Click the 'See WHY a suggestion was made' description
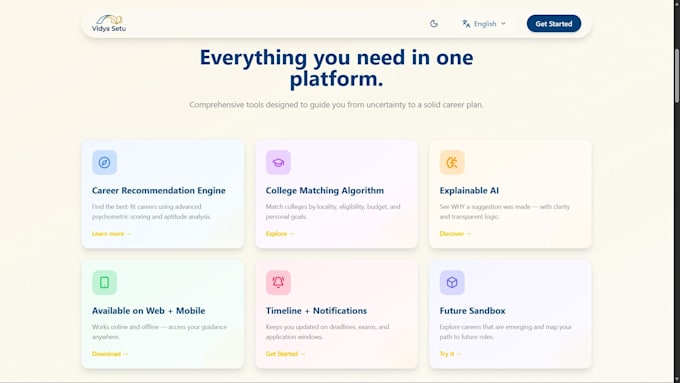This screenshot has height=383, width=680. click(x=505, y=212)
